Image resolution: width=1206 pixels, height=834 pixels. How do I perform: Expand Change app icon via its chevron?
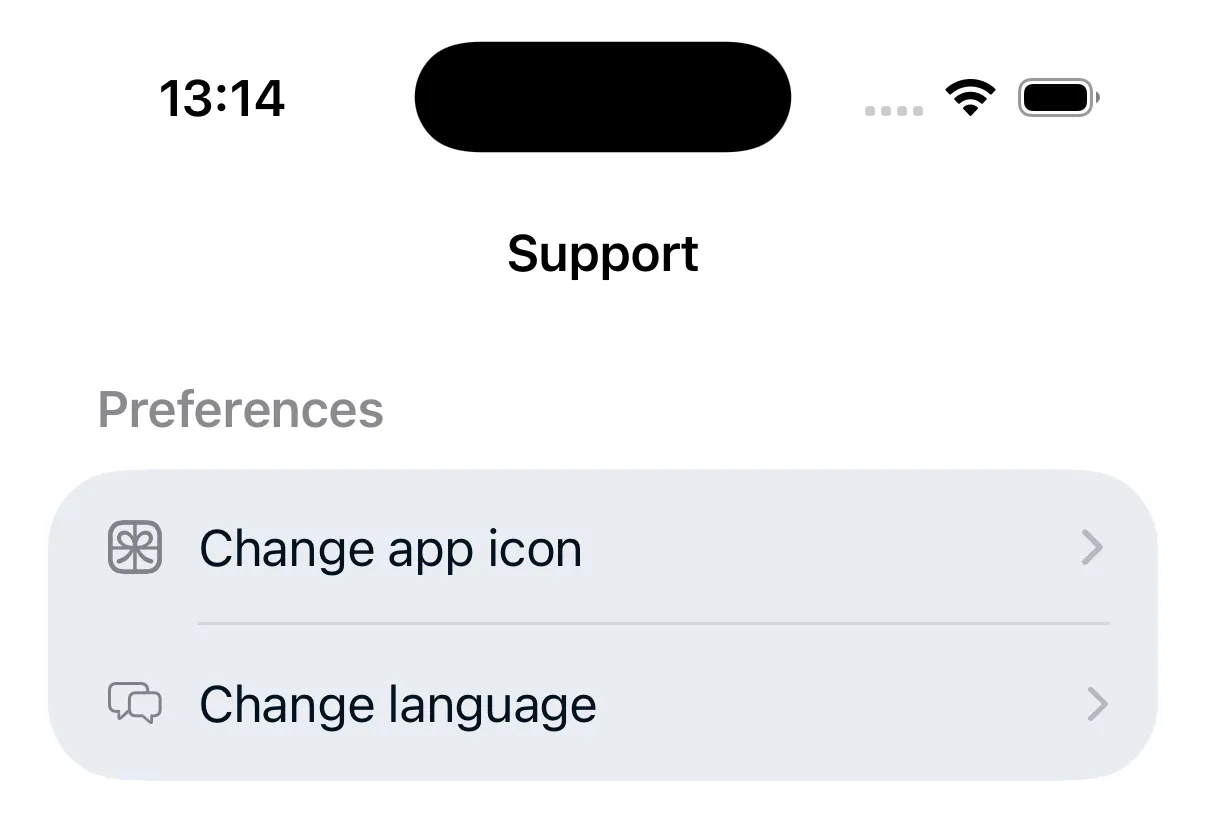pyautogui.click(x=1093, y=548)
